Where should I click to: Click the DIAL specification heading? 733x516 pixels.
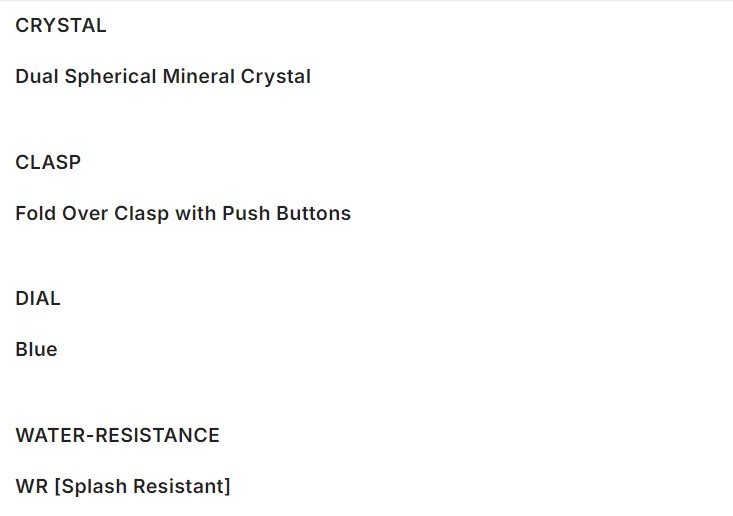[x=38, y=299]
